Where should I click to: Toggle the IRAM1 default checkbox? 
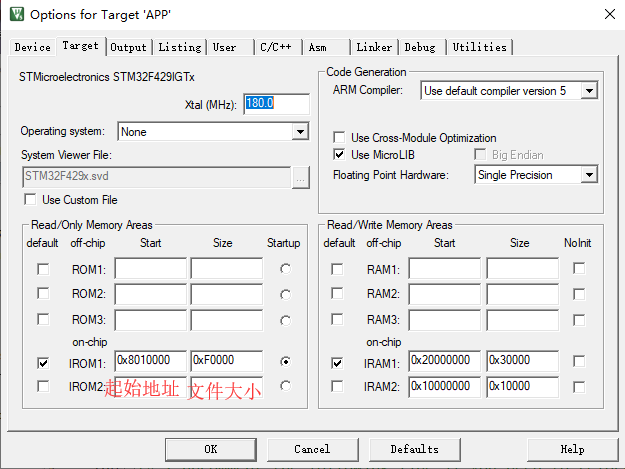(337, 363)
